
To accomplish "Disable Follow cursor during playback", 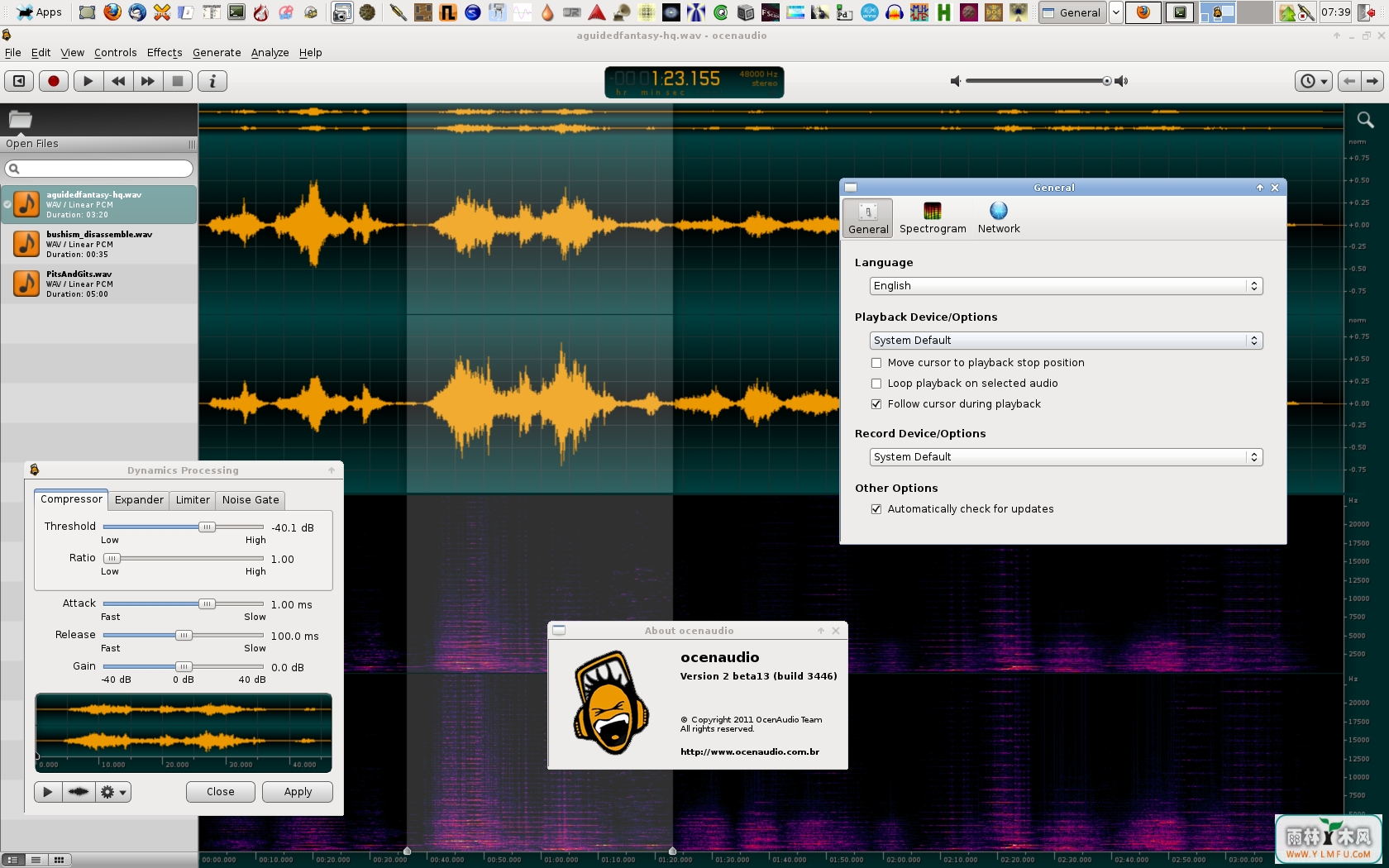I will coord(876,404).
